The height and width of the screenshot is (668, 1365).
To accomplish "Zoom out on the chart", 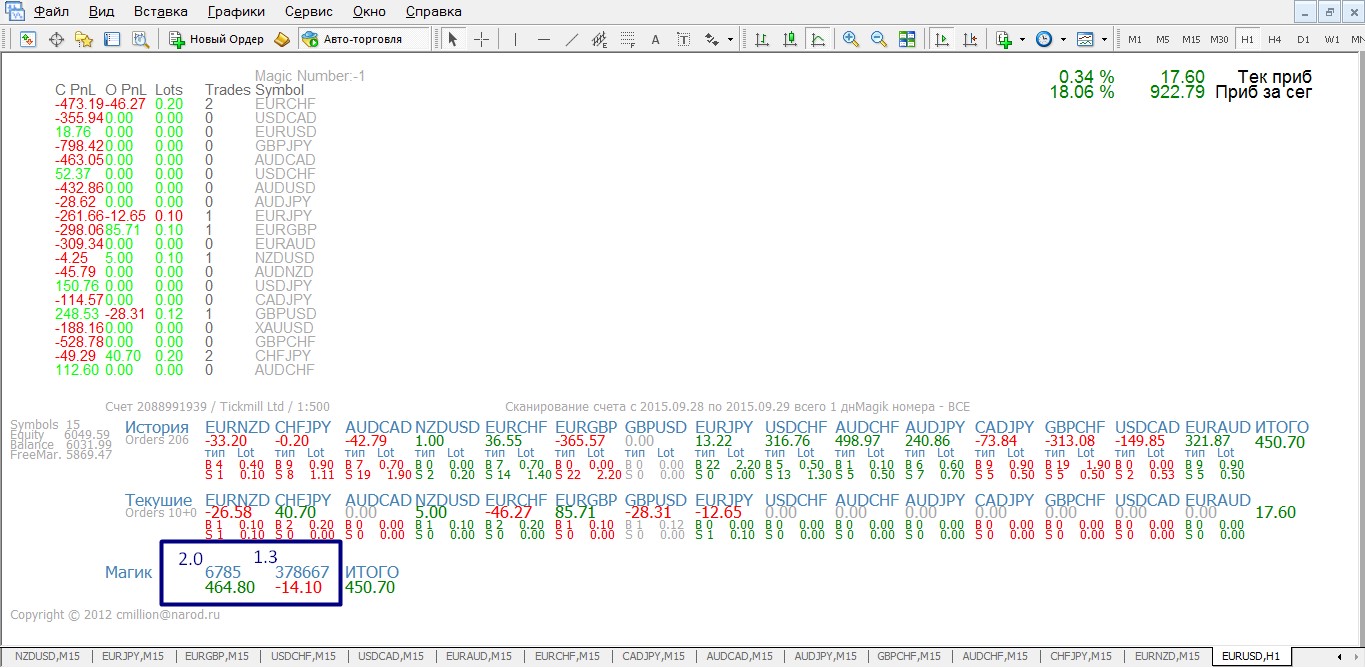I will point(879,39).
